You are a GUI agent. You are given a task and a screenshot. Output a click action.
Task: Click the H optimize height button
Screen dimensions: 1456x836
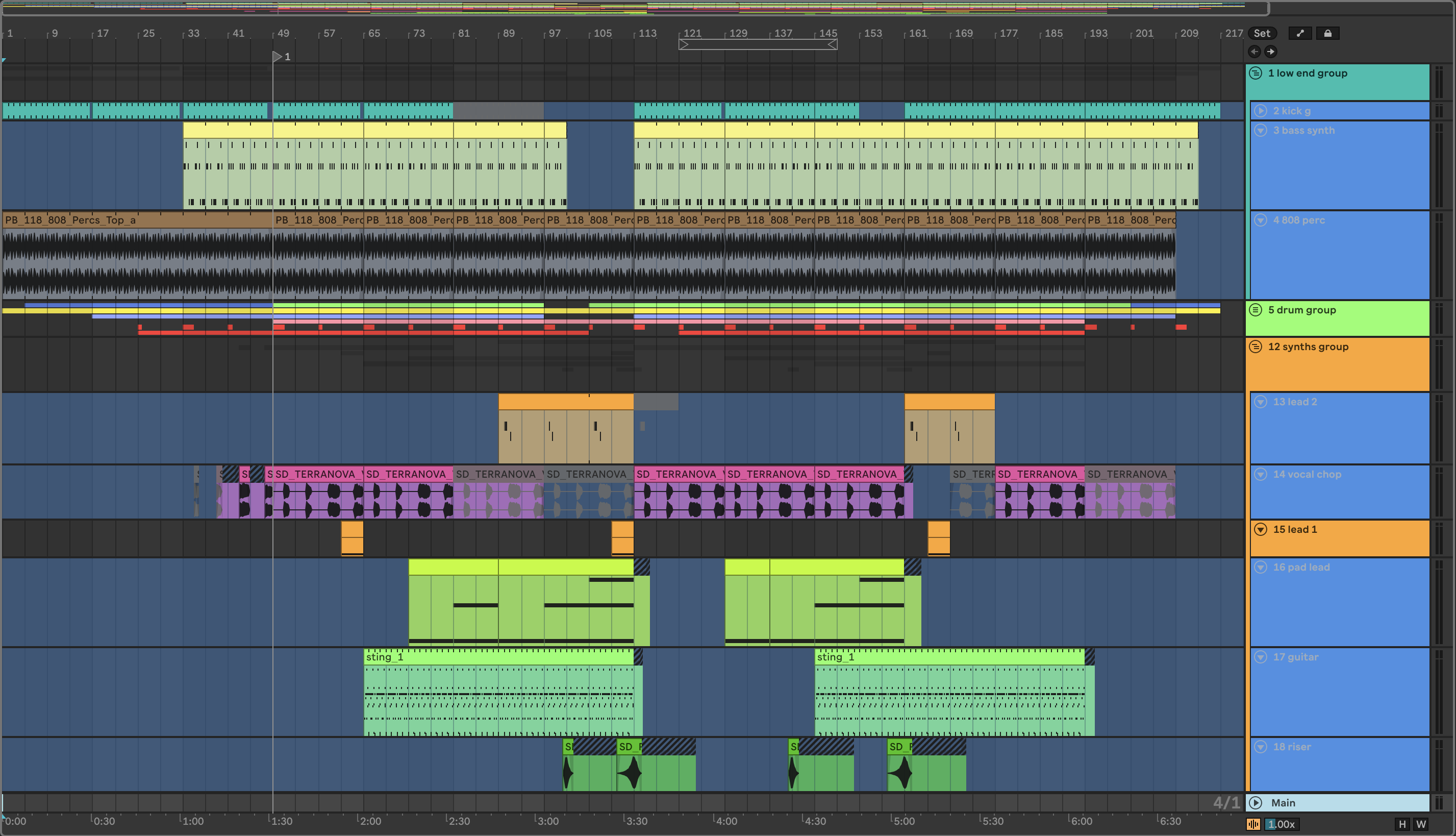click(x=1402, y=825)
